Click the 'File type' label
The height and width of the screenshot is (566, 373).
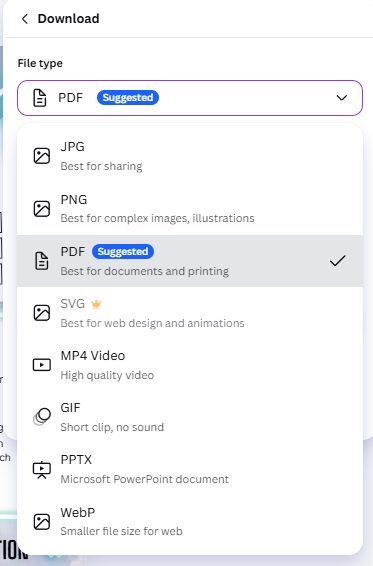[x=40, y=64]
